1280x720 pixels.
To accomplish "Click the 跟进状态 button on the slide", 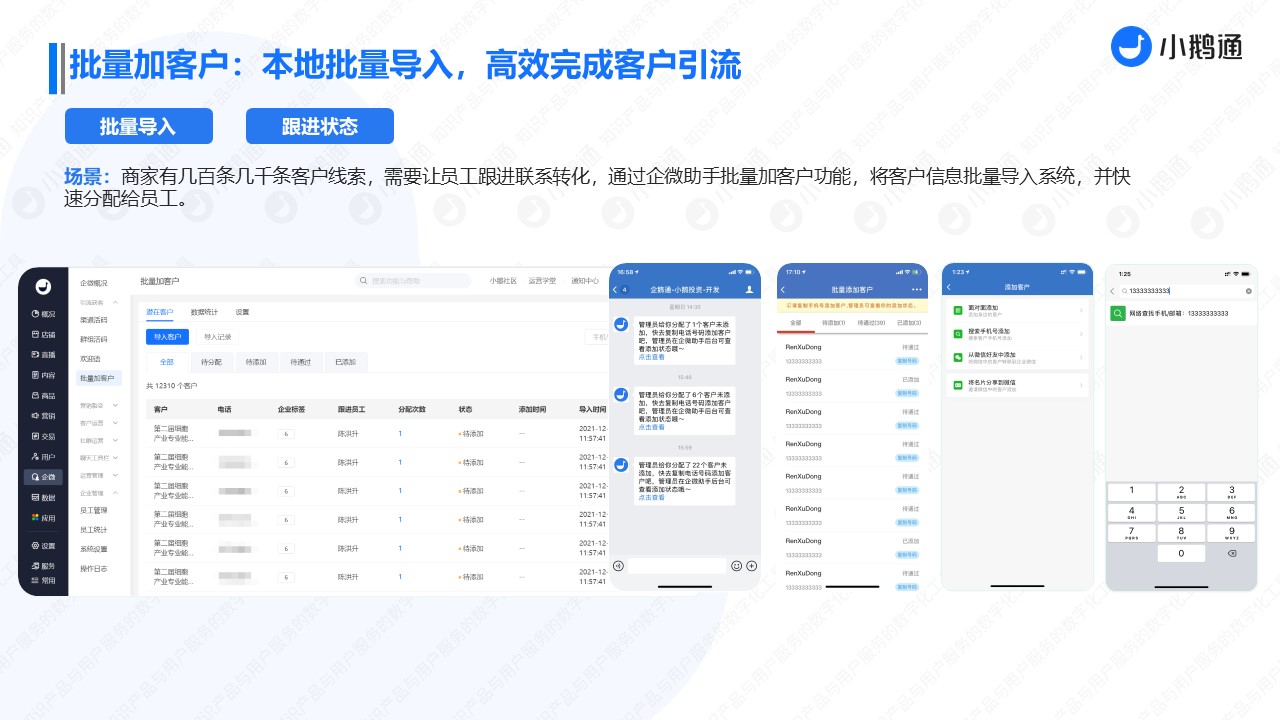I will click(320, 126).
